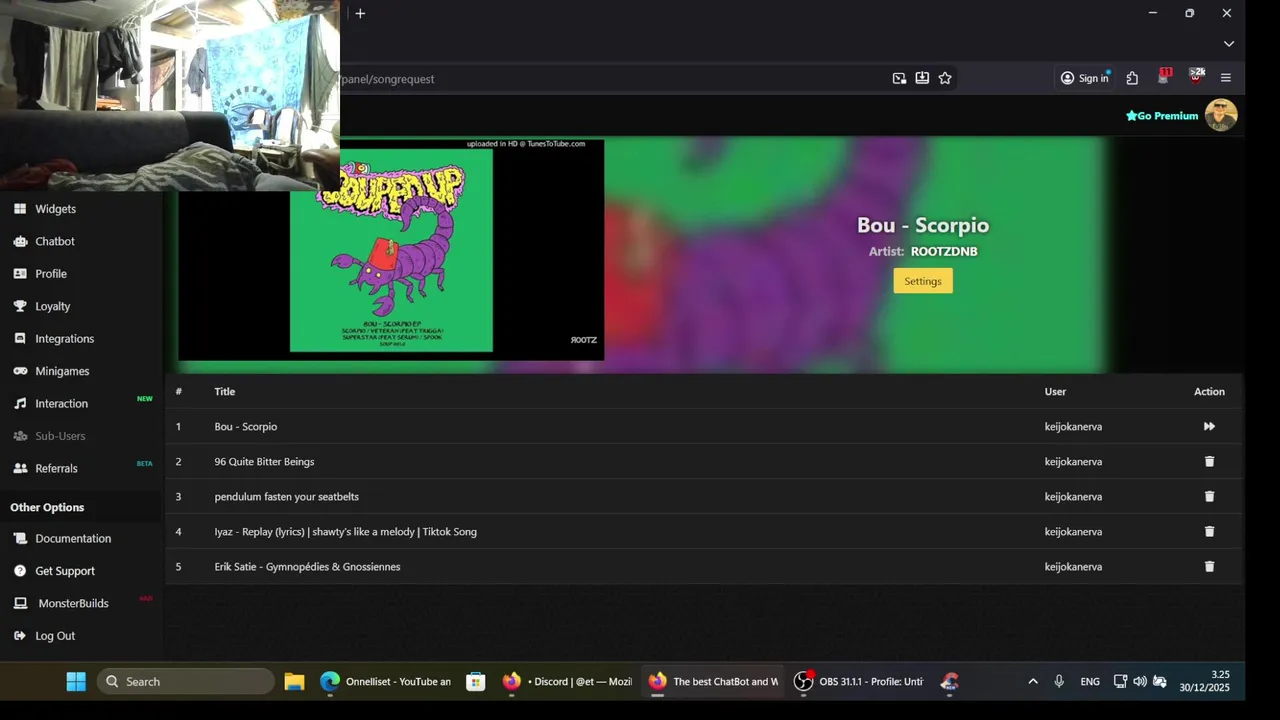Click the taskbar Search box
This screenshot has width=1280, height=720.
pyautogui.click(x=186, y=682)
